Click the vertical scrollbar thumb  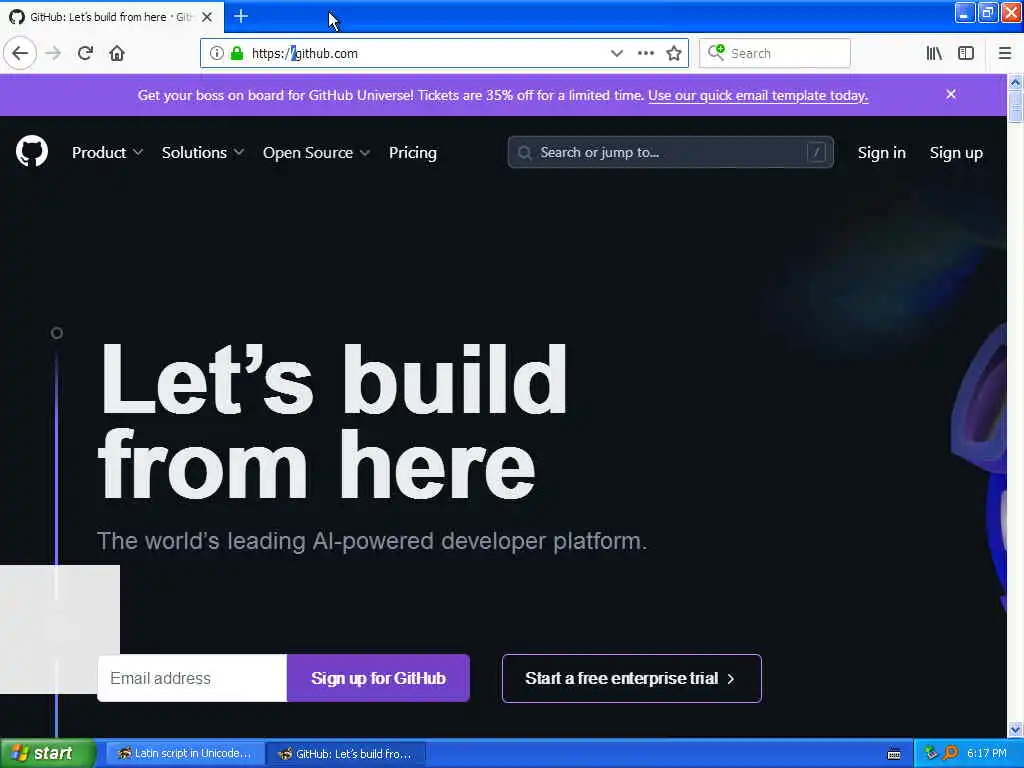(x=1015, y=106)
